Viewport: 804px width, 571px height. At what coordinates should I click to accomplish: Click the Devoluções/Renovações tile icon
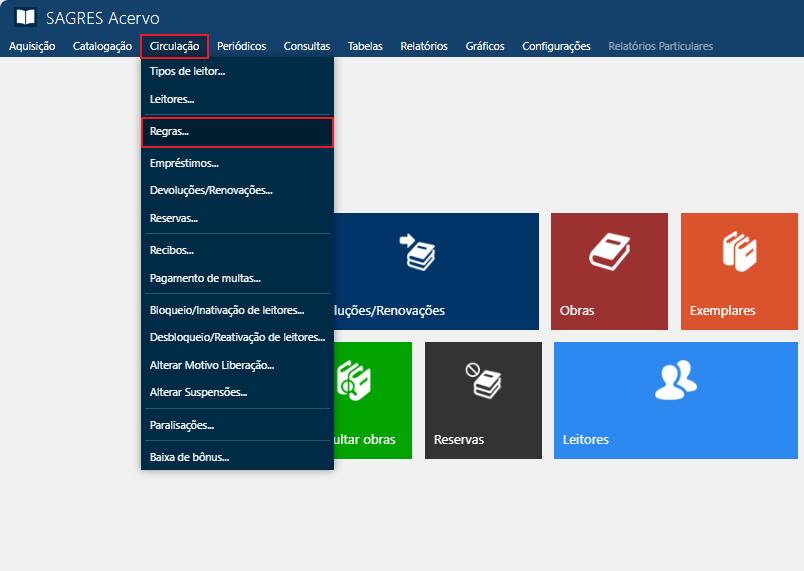point(418,252)
